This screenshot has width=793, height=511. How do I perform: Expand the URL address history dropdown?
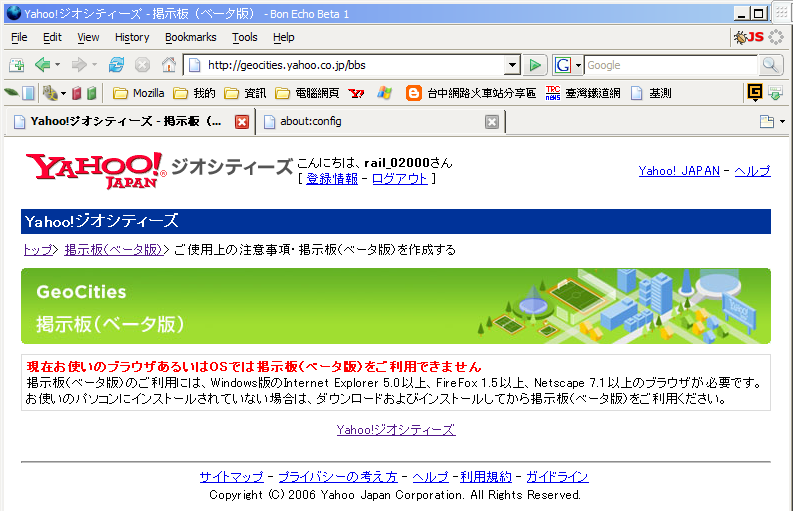point(512,65)
